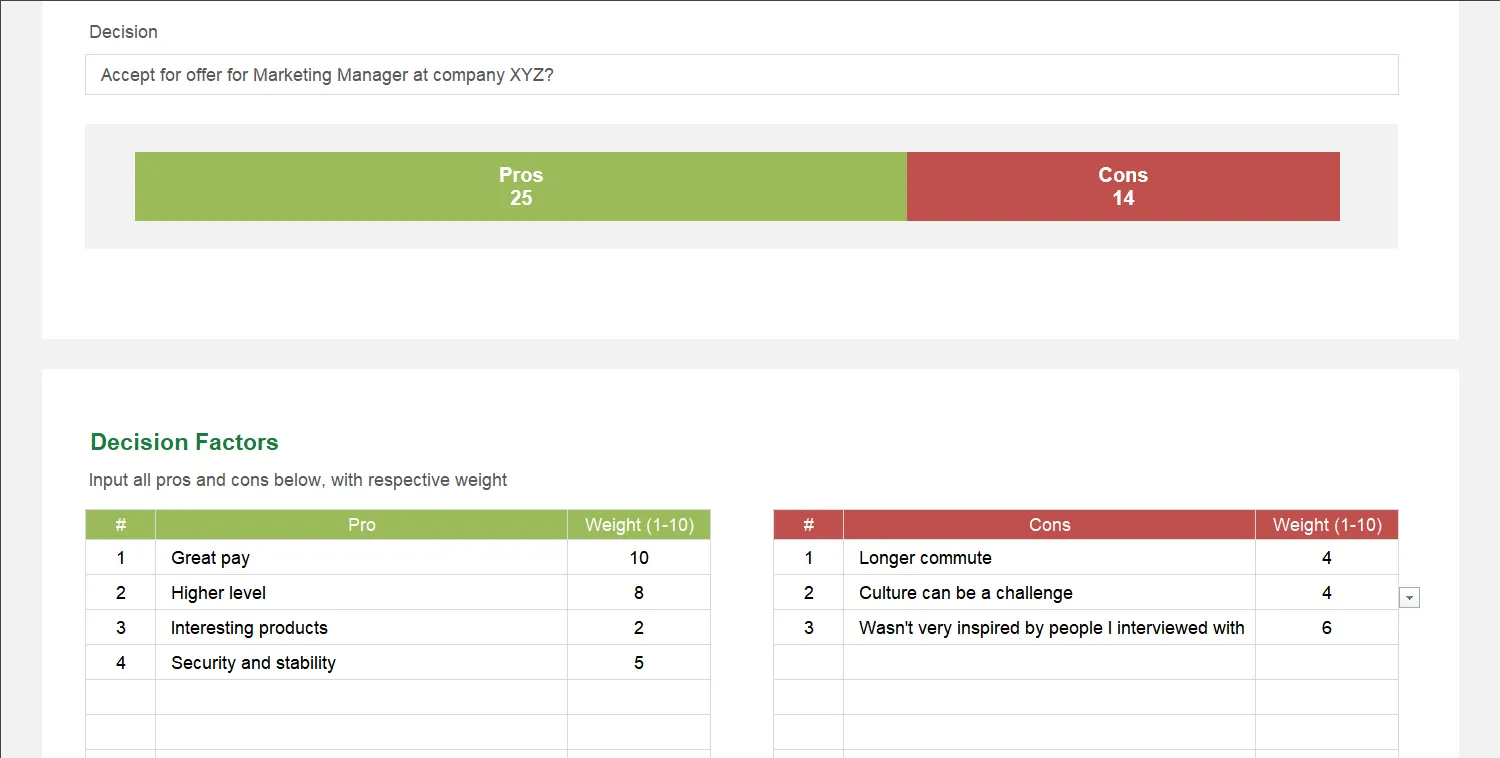Click the Decision input field
Screen dimensions: 1500x758
740,74
